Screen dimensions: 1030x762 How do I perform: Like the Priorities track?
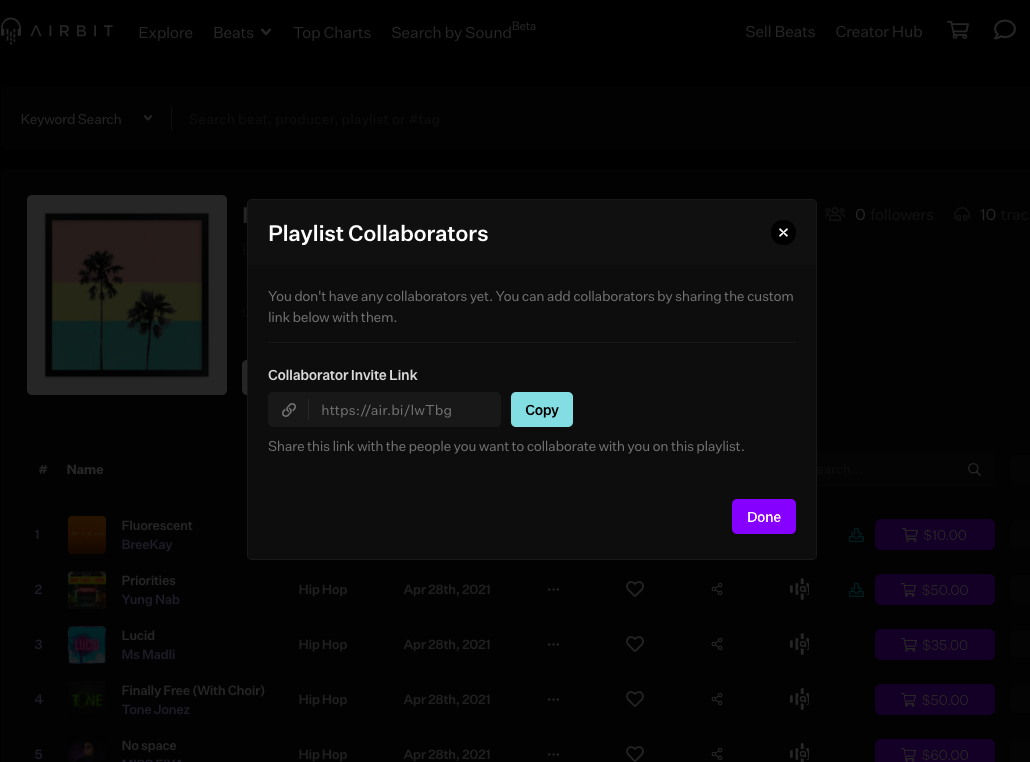[x=635, y=589]
